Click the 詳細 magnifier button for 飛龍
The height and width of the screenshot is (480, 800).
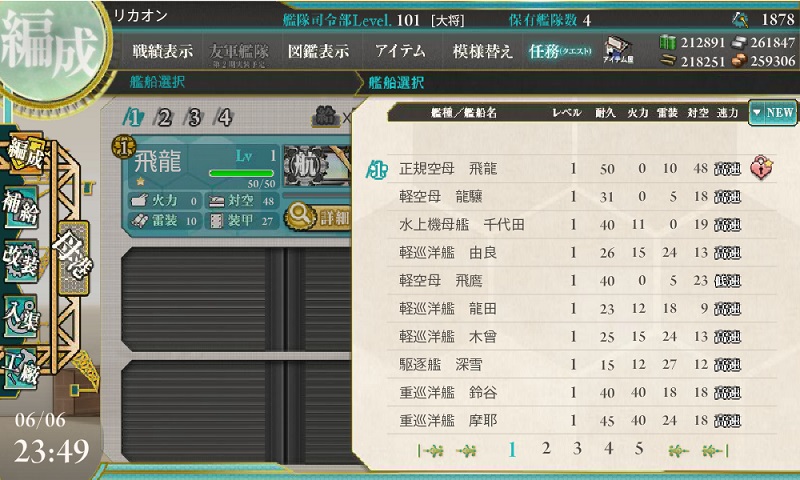click(318, 217)
